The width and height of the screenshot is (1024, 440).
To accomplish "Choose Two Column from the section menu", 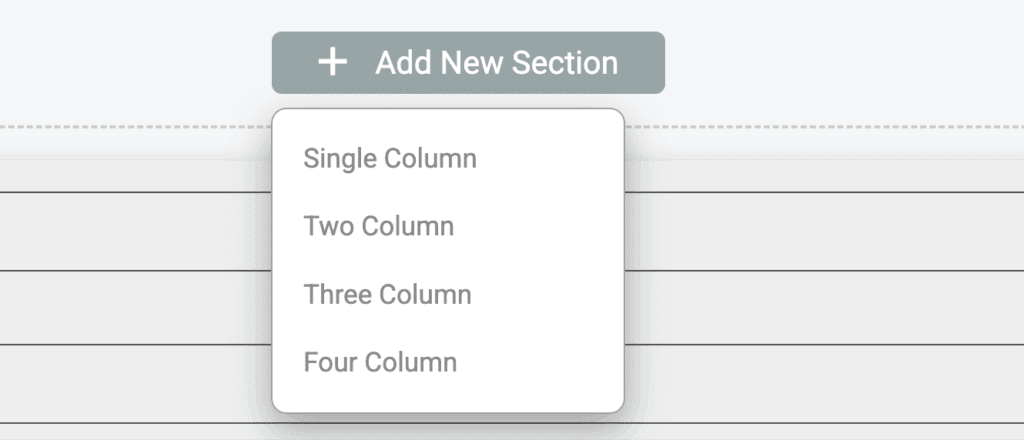I will [379, 226].
